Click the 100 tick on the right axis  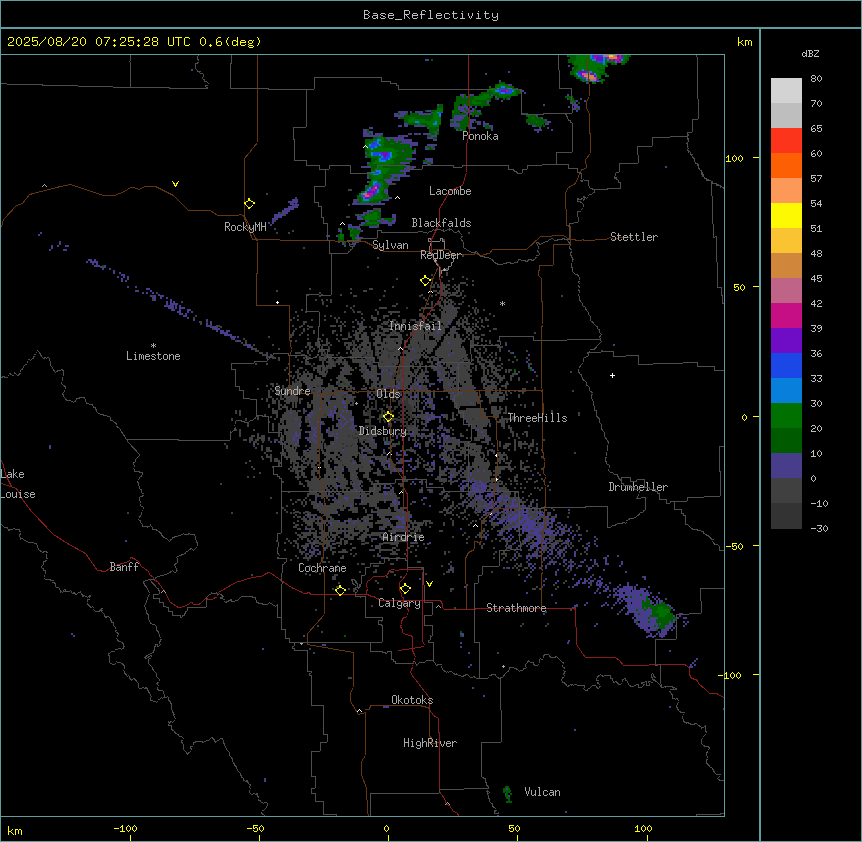pyautogui.click(x=734, y=158)
